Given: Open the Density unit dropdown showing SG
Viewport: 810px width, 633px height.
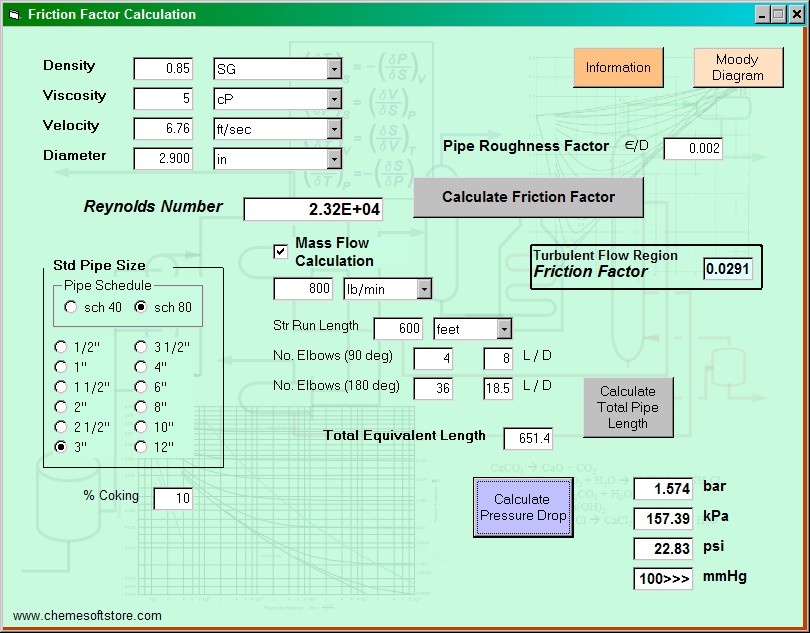Looking at the screenshot, I should click(334, 69).
